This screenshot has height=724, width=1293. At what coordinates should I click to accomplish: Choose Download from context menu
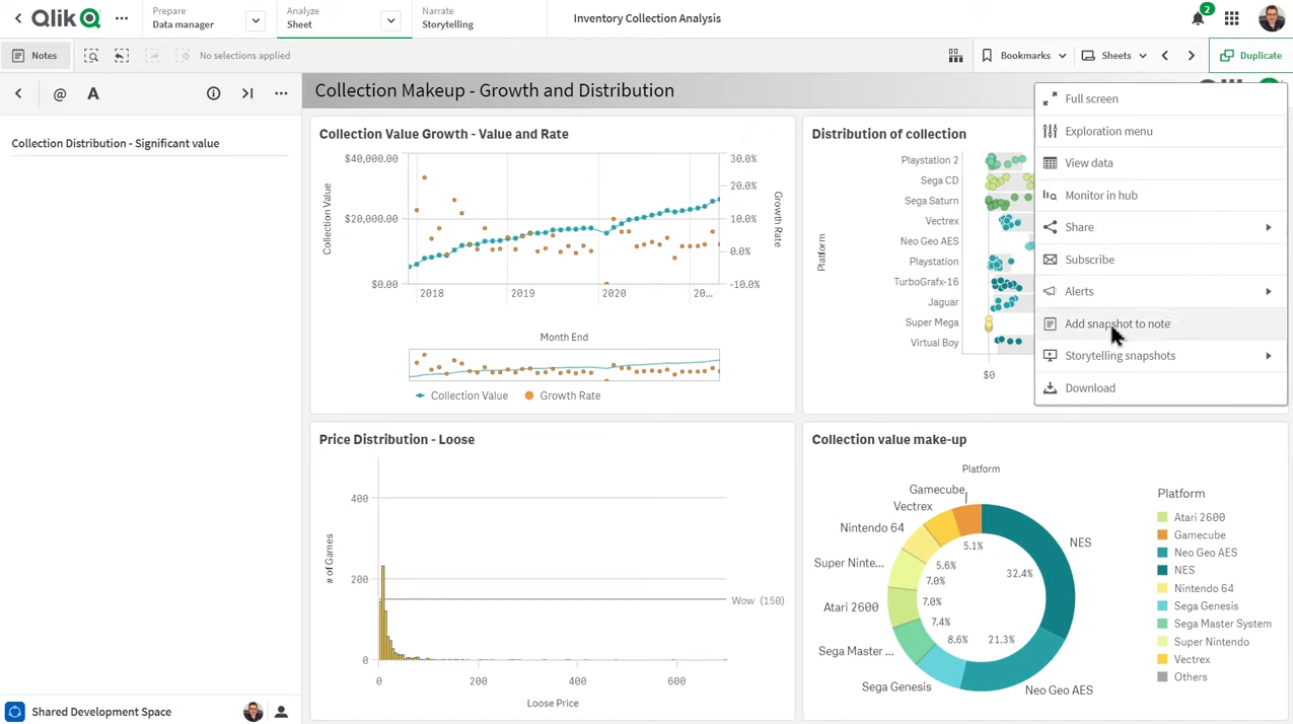pyautogui.click(x=1161, y=388)
